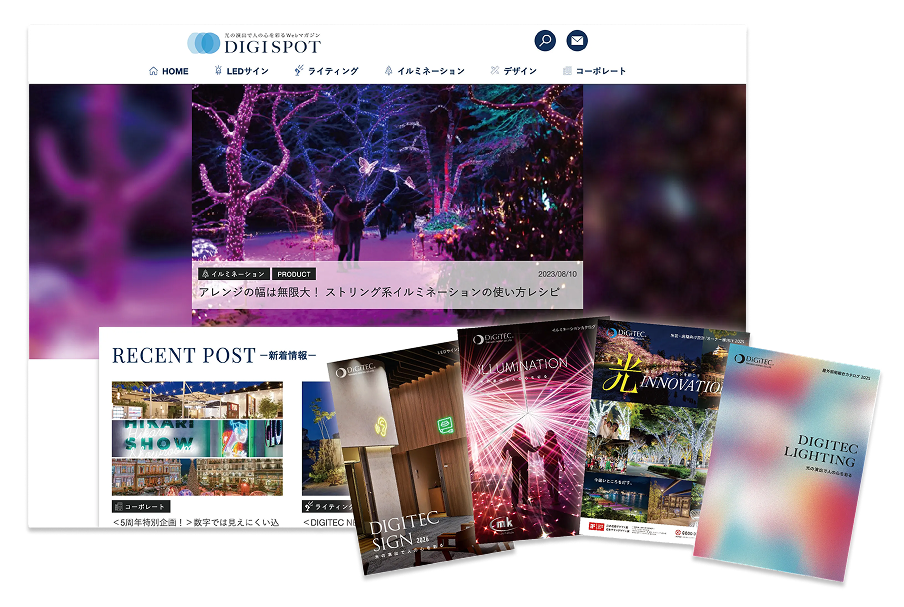This screenshot has width=904, height=607.
Task: Click the DIGISPOT logo in the header
Action: coord(254,43)
